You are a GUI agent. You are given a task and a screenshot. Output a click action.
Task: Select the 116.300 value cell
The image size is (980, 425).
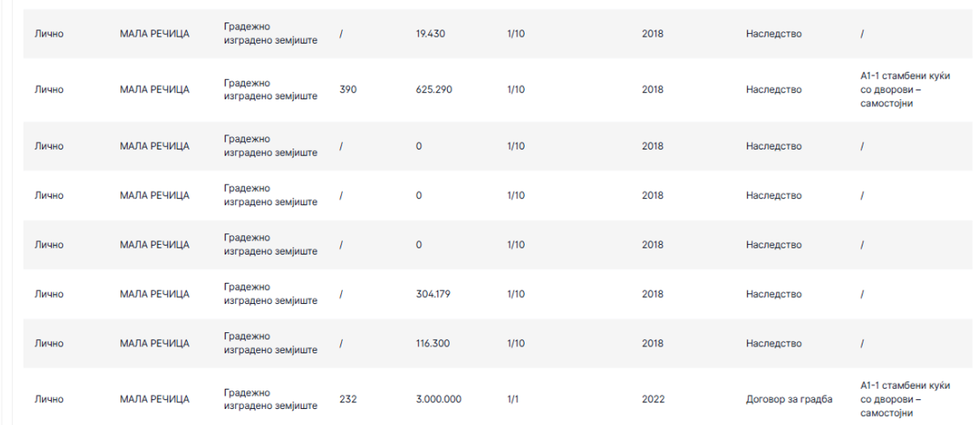click(432, 343)
